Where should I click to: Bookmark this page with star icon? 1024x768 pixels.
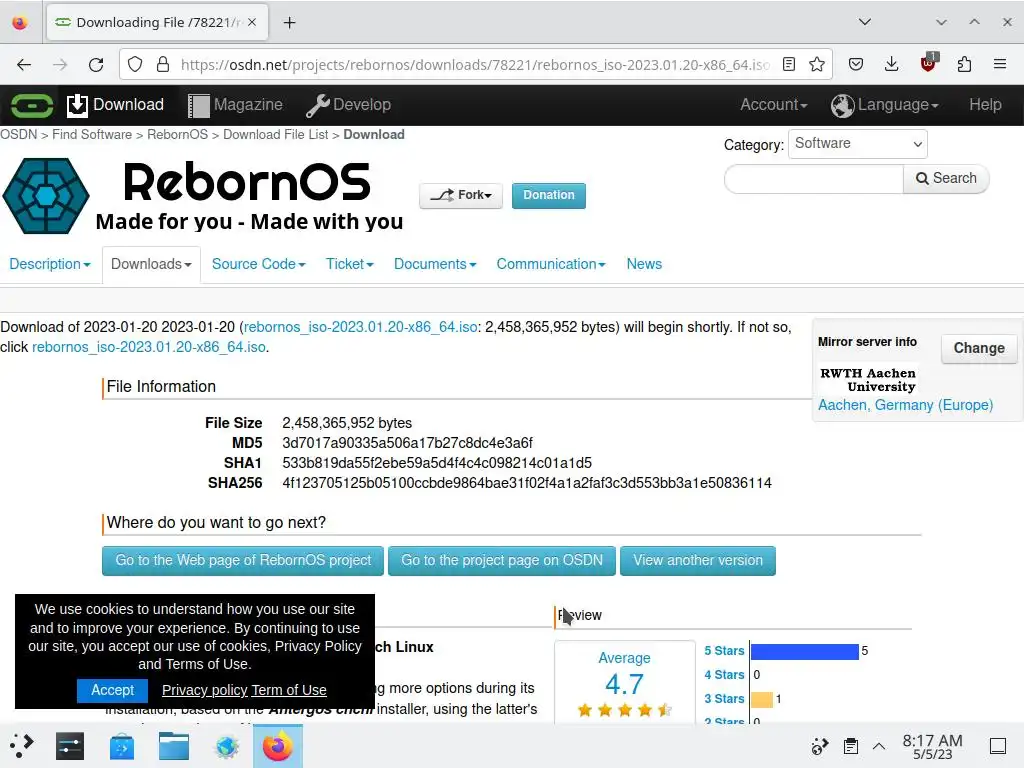point(816,64)
